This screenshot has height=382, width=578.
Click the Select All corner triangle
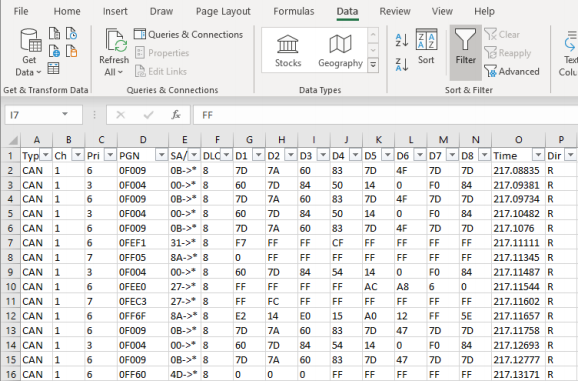click(13, 140)
